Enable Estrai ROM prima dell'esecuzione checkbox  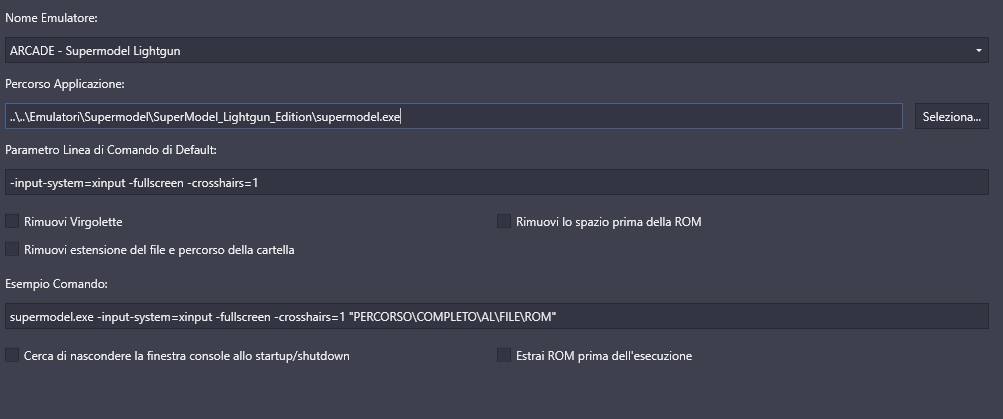tap(504, 356)
